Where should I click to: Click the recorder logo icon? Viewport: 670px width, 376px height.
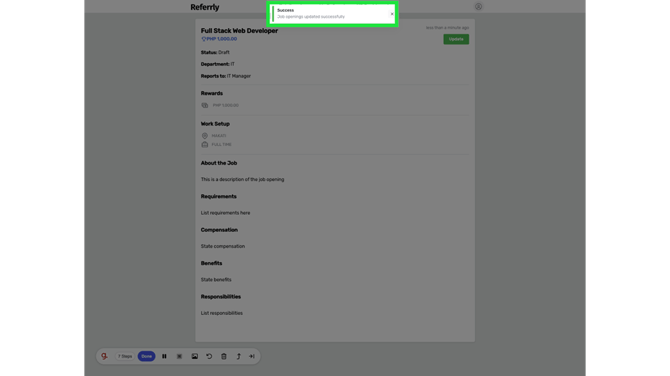104,356
